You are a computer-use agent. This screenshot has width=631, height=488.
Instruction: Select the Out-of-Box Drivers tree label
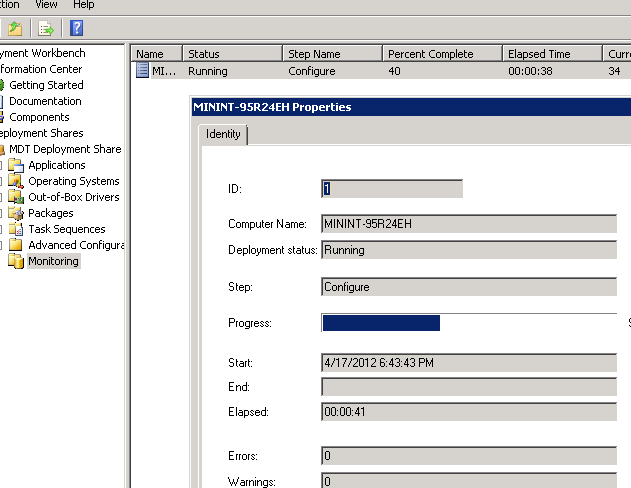[74, 197]
